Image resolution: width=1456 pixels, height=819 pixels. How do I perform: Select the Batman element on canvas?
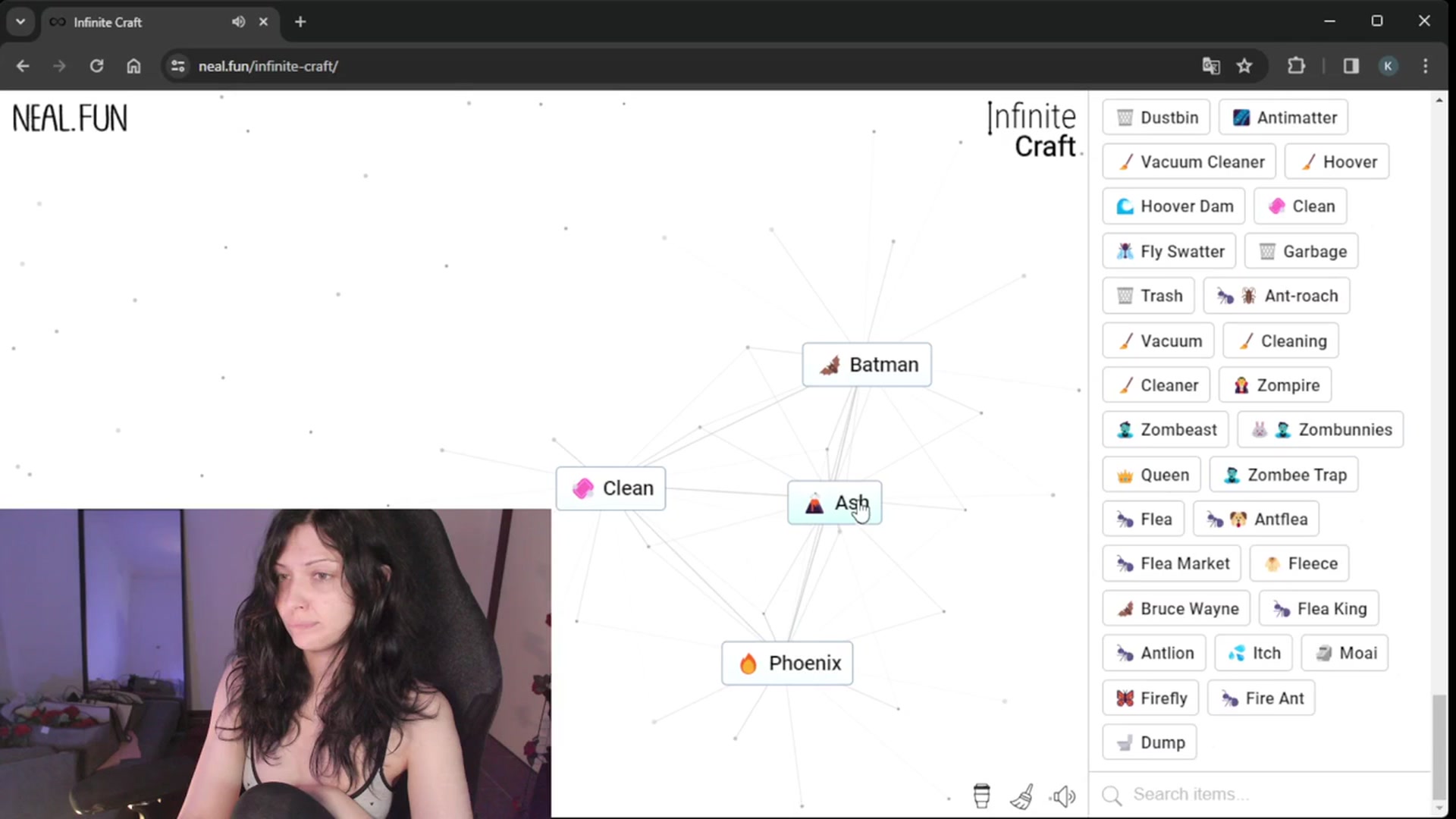coord(867,365)
